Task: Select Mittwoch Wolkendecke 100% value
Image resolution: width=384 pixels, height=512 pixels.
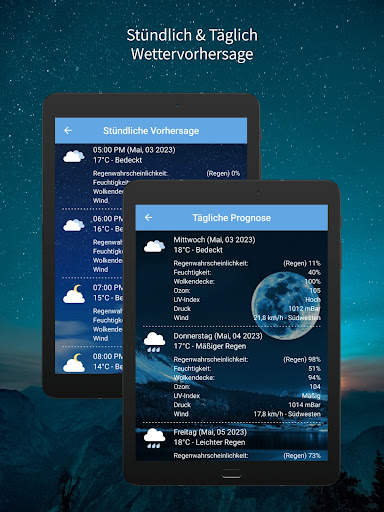Action: 312,281
